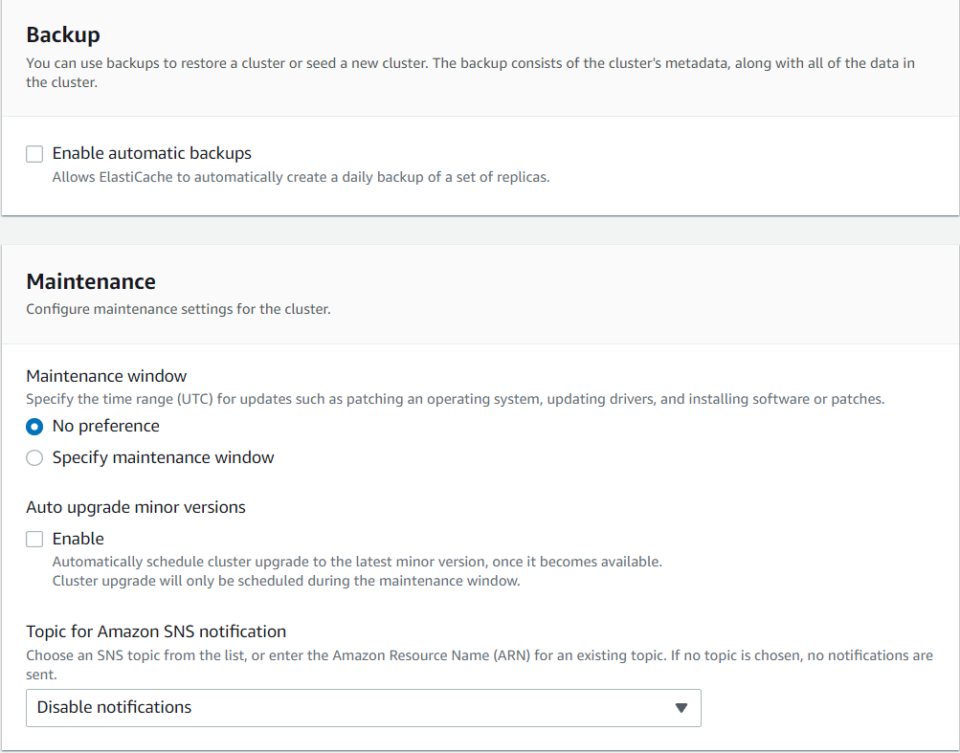Click the dropdown arrow beside Disable notifications
960x753 pixels.
click(683, 707)
